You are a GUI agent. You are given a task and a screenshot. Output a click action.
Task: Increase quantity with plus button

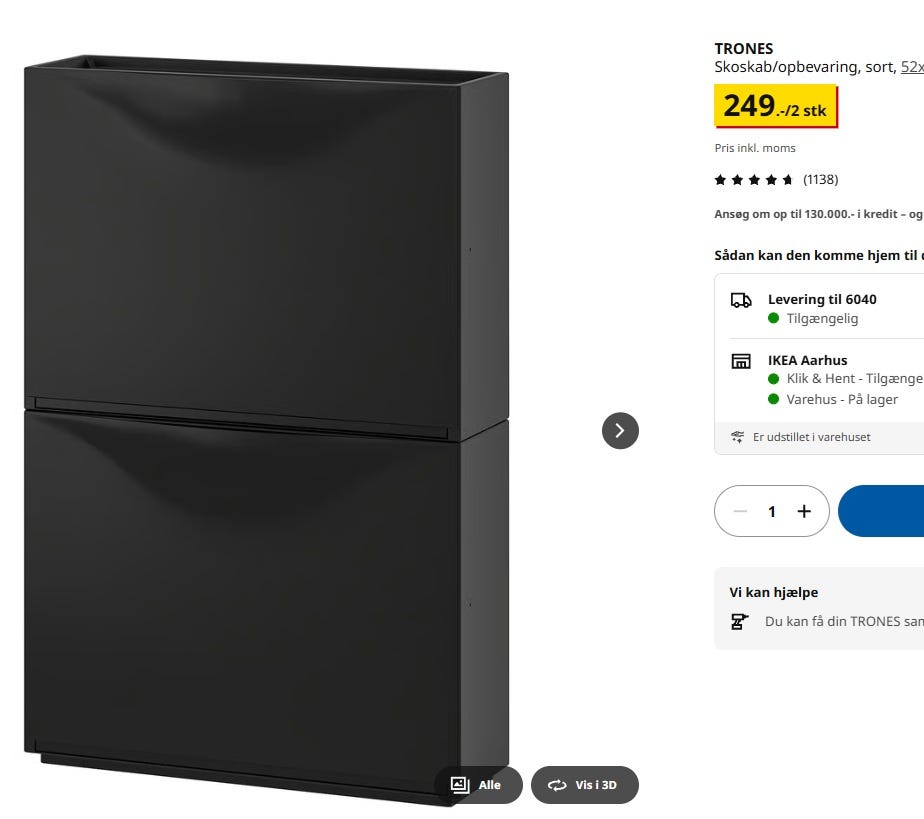point(804,511)
